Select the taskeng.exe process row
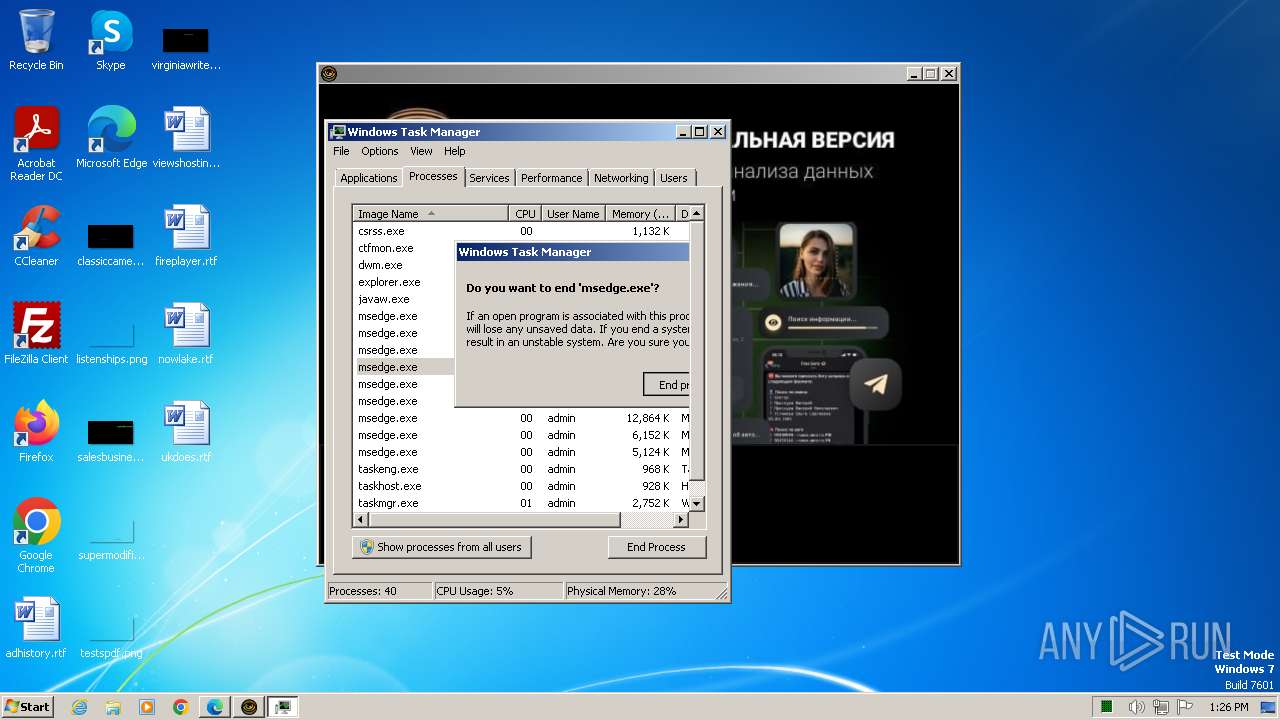Screen dimensions: 1280x720 point(521,469)
